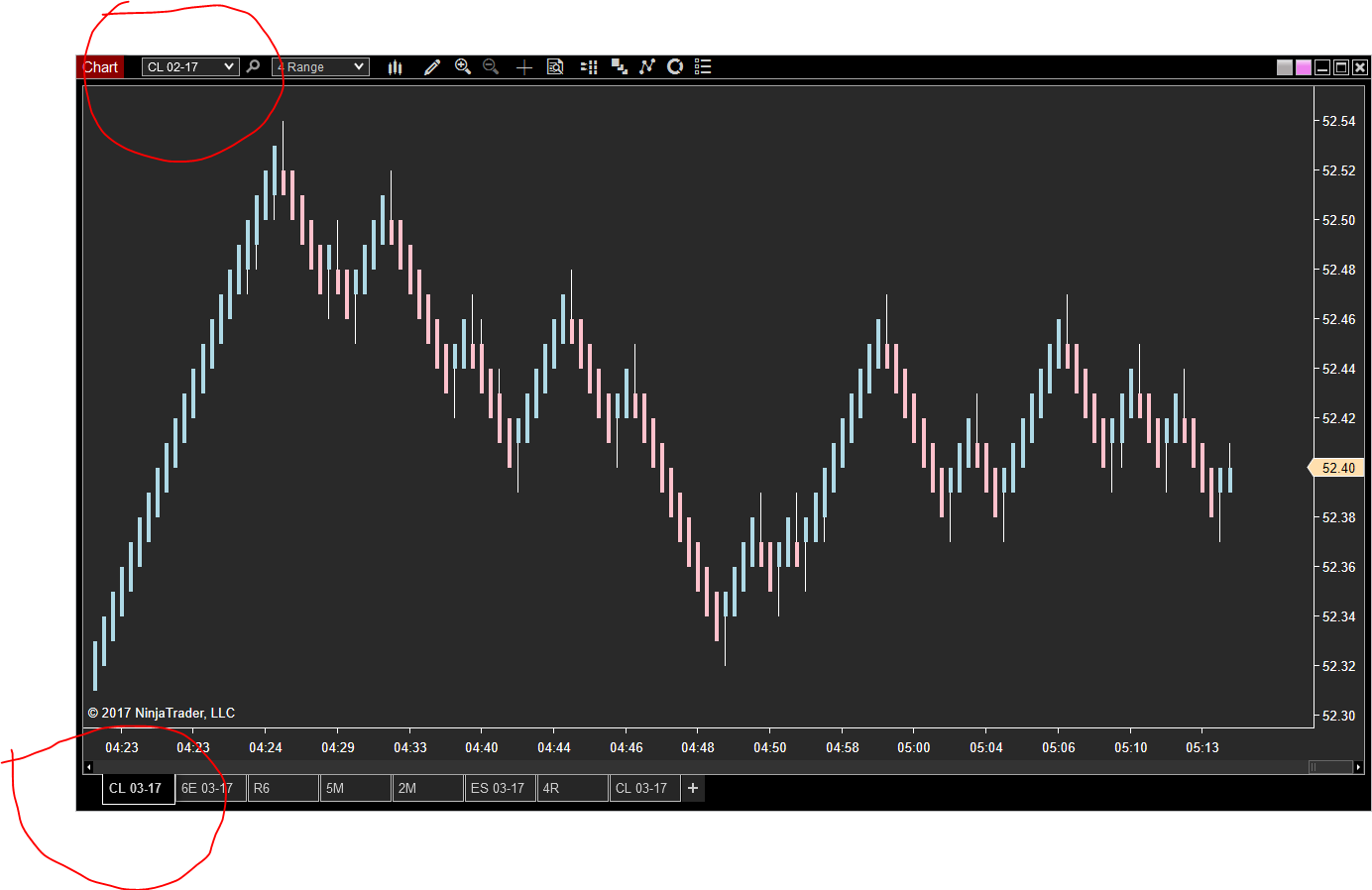
Task: Click the scrollbar left arrow
Action: tap(88, 766)
